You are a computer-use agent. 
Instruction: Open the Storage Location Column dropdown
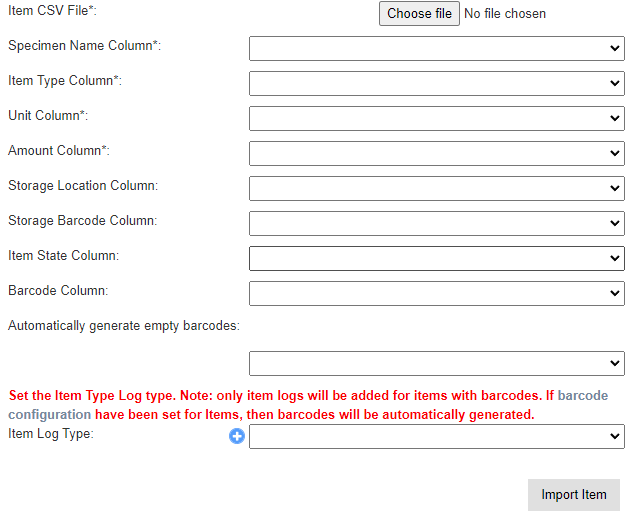(436, 188)
